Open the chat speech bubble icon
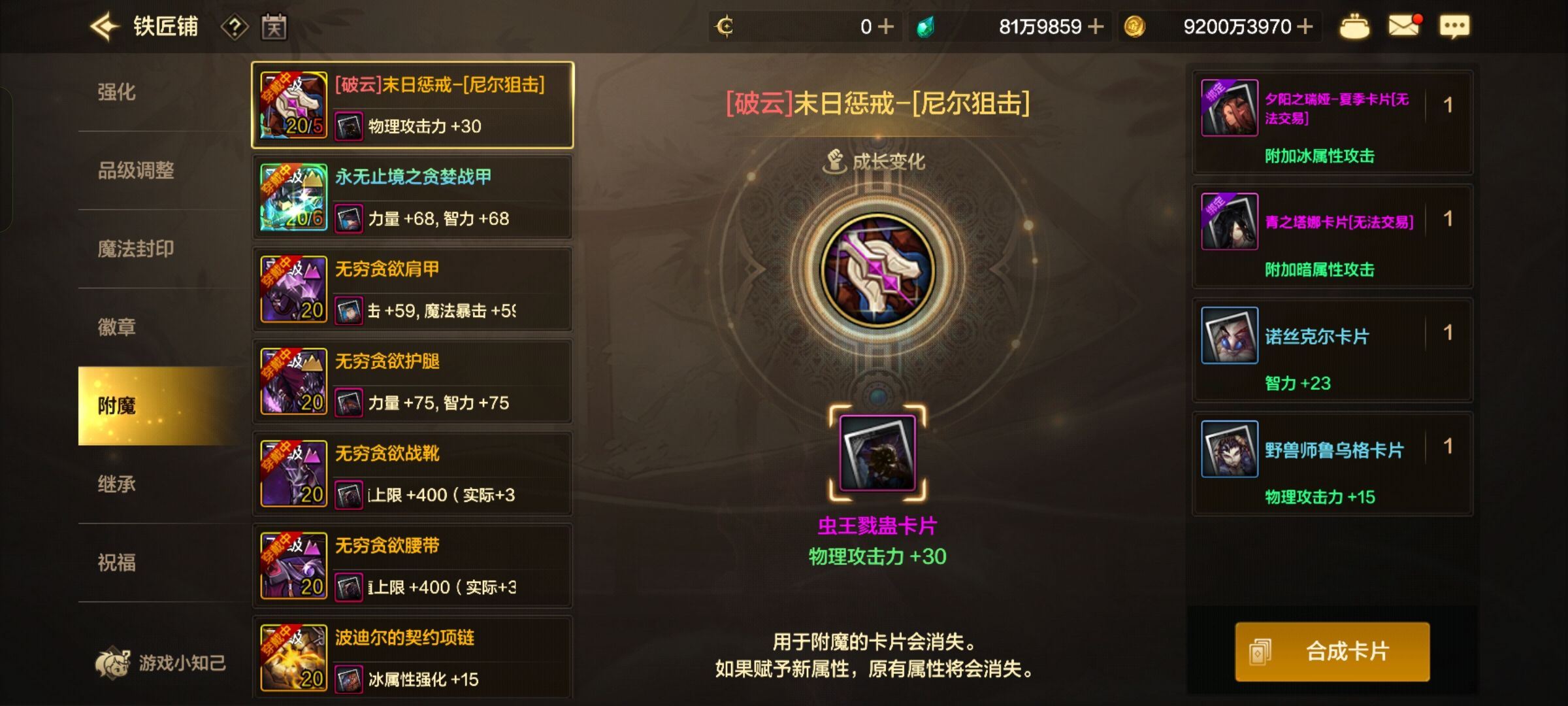Image resolution: width=1568 pixels, height=706 pixels. tap(1454, 27)
